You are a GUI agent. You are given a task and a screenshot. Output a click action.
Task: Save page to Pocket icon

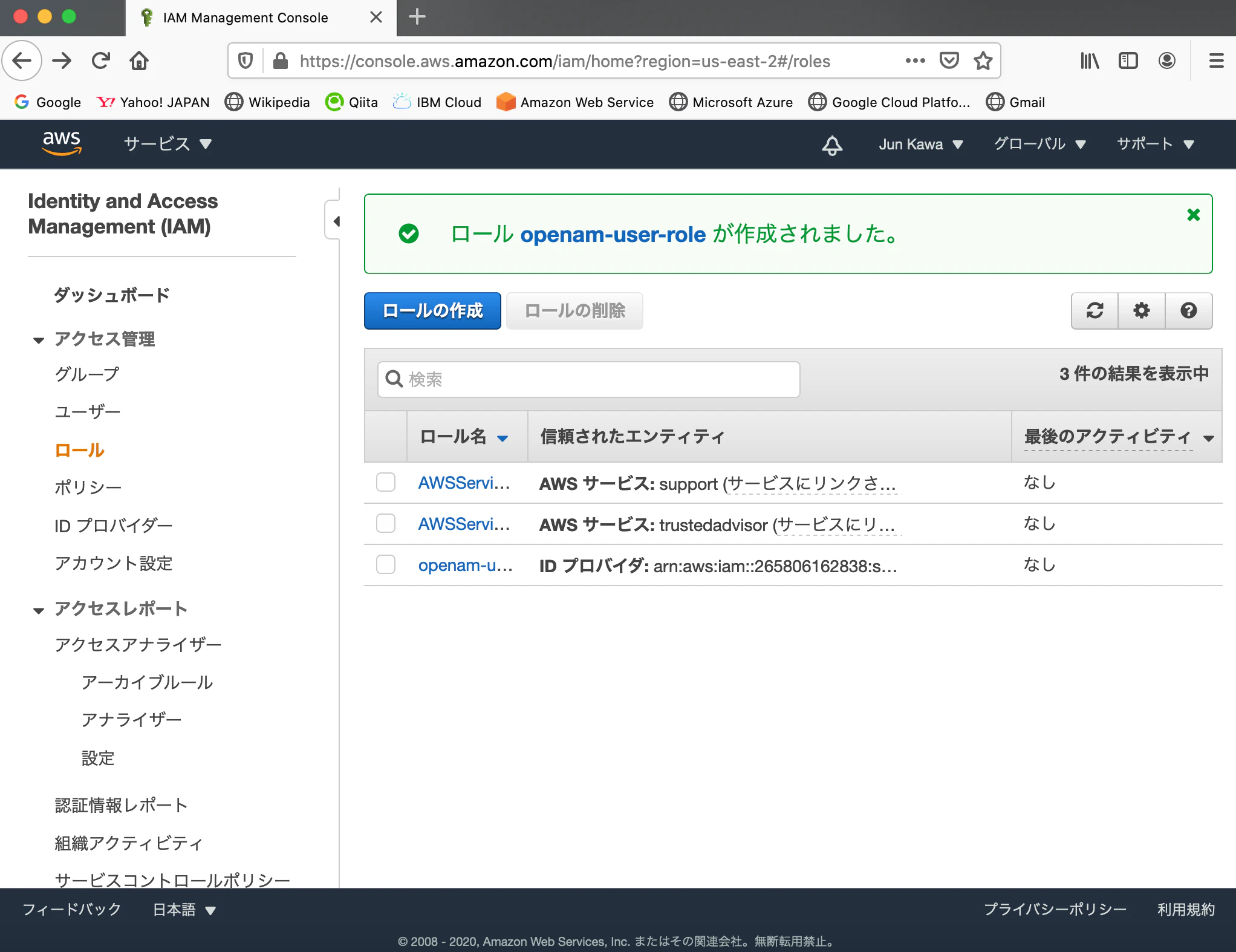949,60
